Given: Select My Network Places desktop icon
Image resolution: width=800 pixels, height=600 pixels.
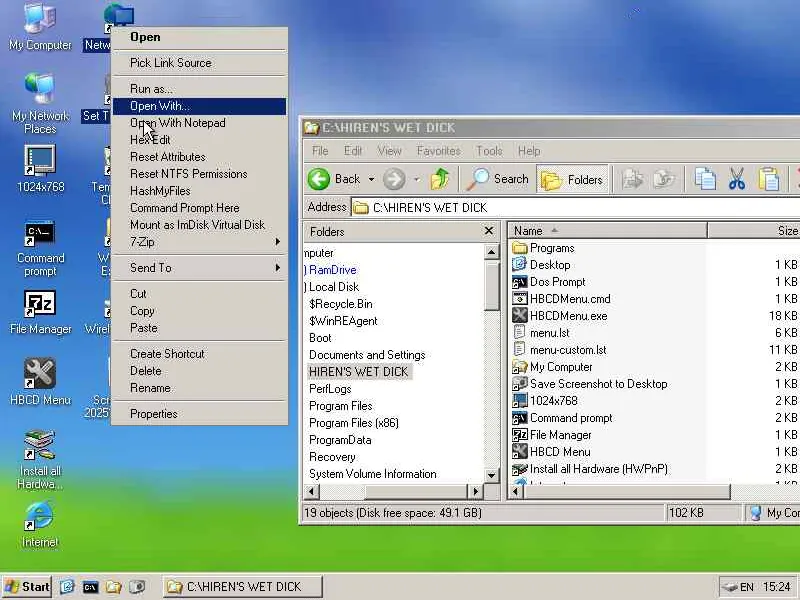Looking at the screenshot, I should tap(40, 102).
